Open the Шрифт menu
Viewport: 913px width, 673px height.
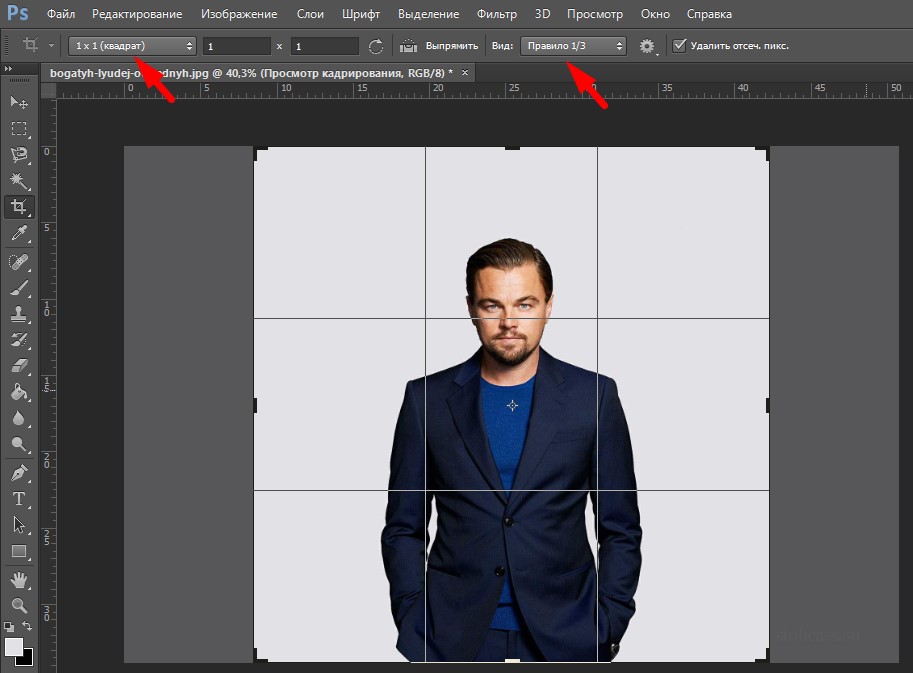point(361,13)
